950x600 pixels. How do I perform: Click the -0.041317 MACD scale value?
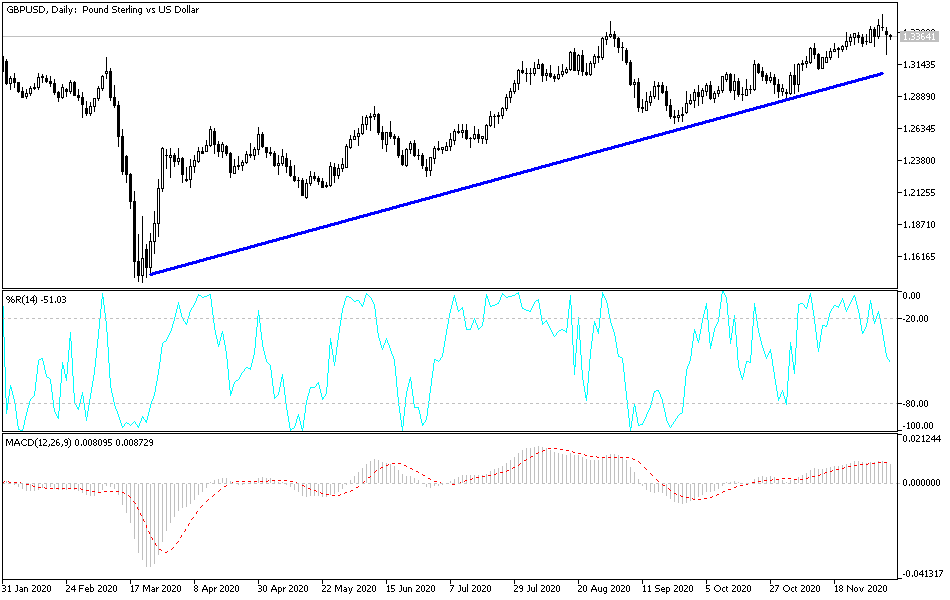pyautogui.click(x=922, y=573)
